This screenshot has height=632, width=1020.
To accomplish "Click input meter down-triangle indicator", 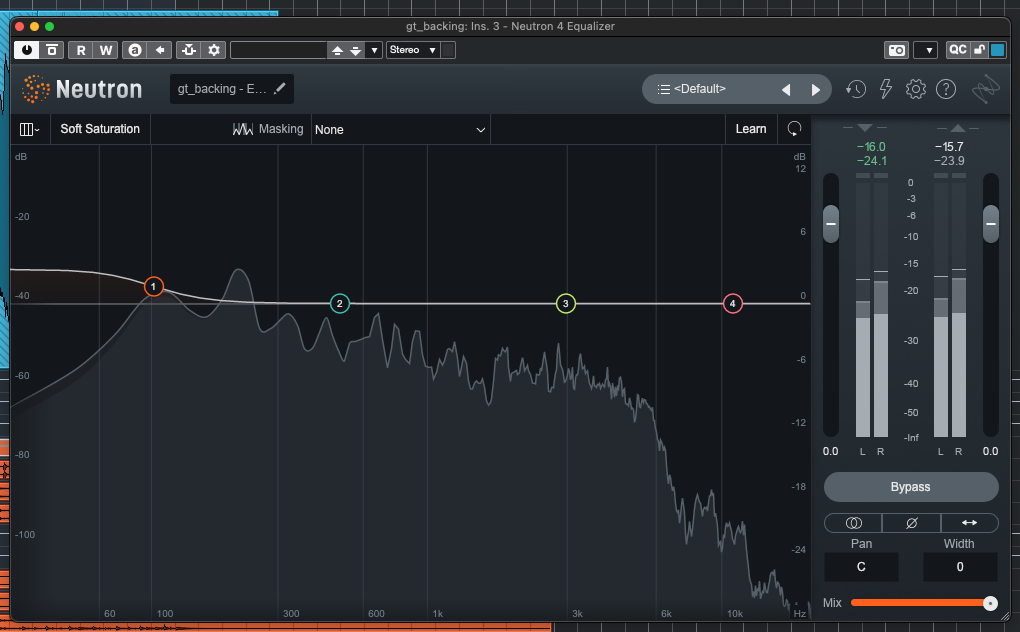I will click(865, 127).
